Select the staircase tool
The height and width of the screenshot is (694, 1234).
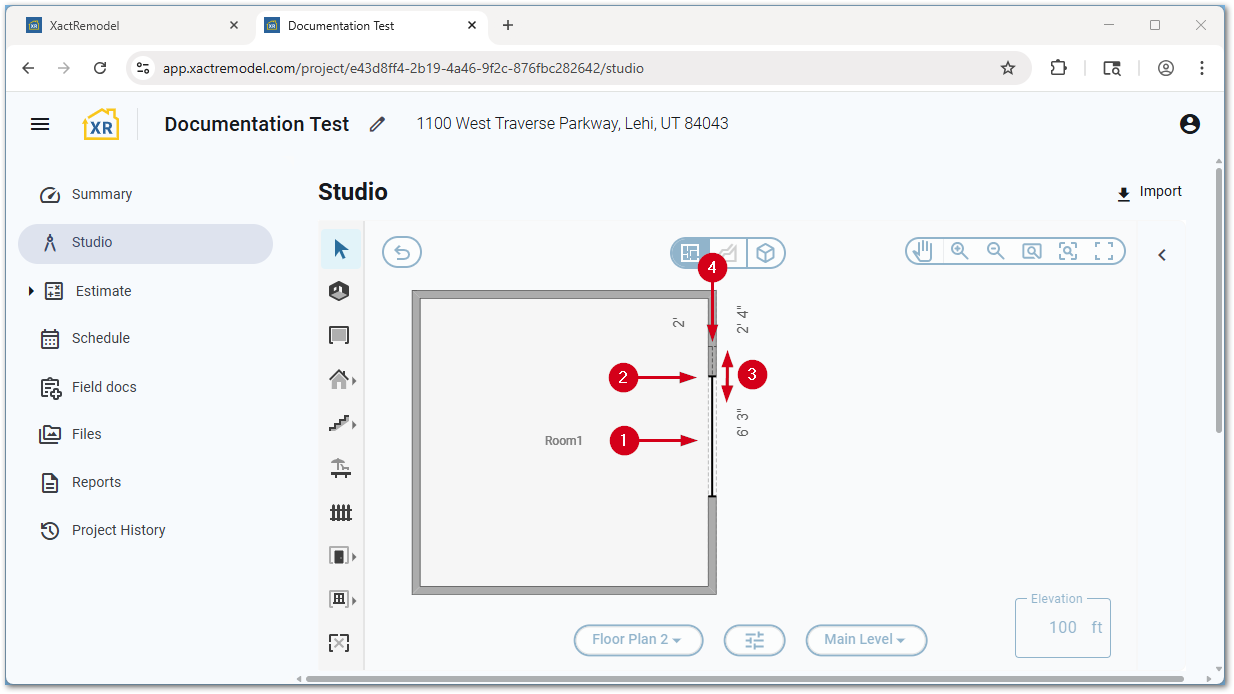339,424
